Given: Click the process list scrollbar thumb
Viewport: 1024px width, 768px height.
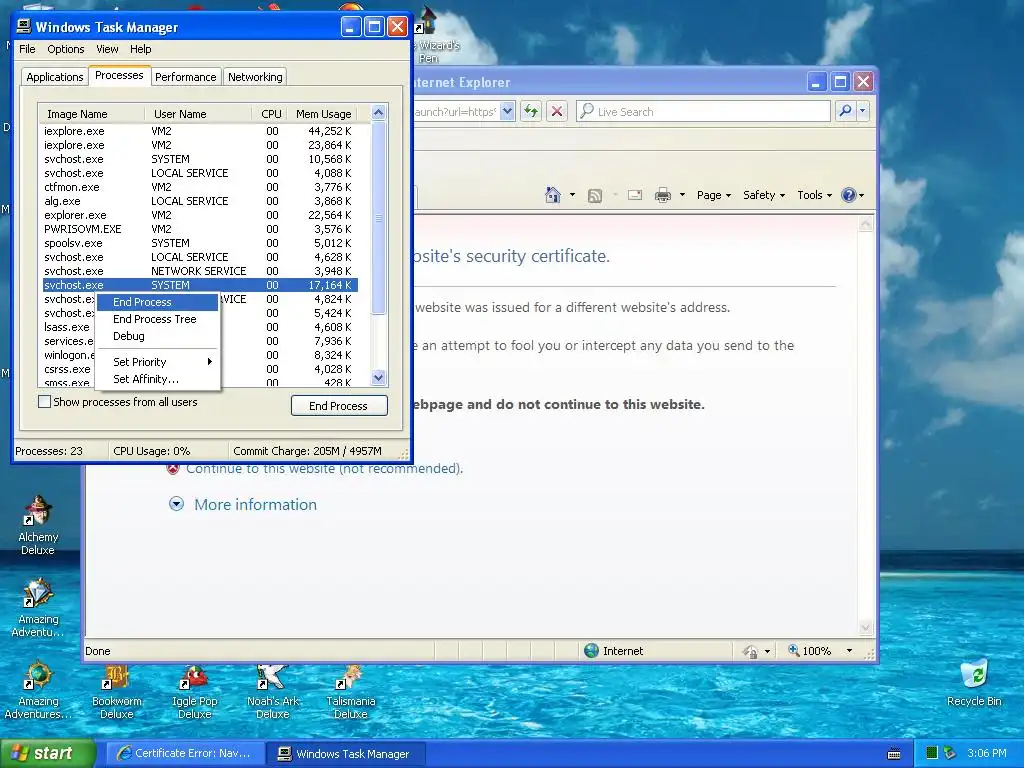Looking at the screenshot, I should [379, 217].
